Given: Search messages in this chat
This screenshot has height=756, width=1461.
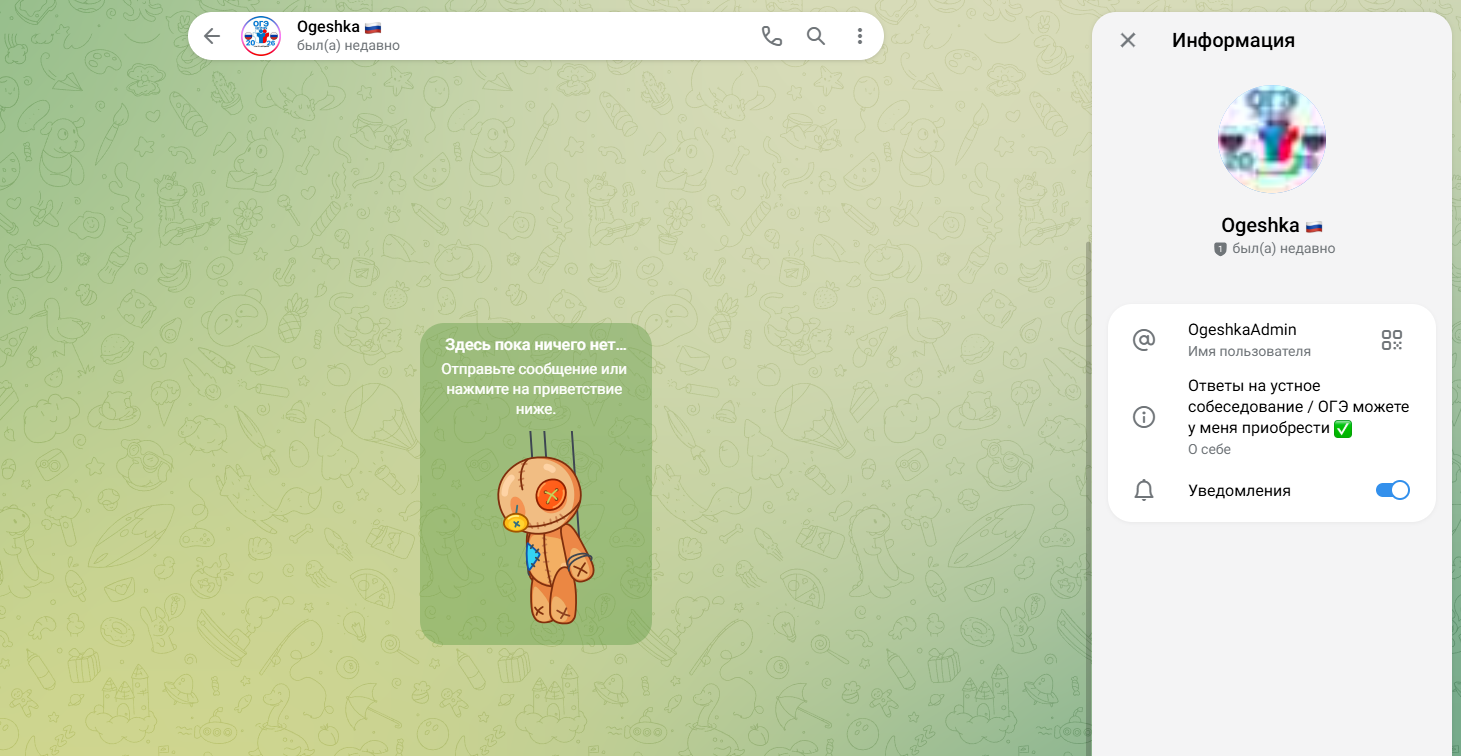Looking at the screenshot, I should pos(816,36).
